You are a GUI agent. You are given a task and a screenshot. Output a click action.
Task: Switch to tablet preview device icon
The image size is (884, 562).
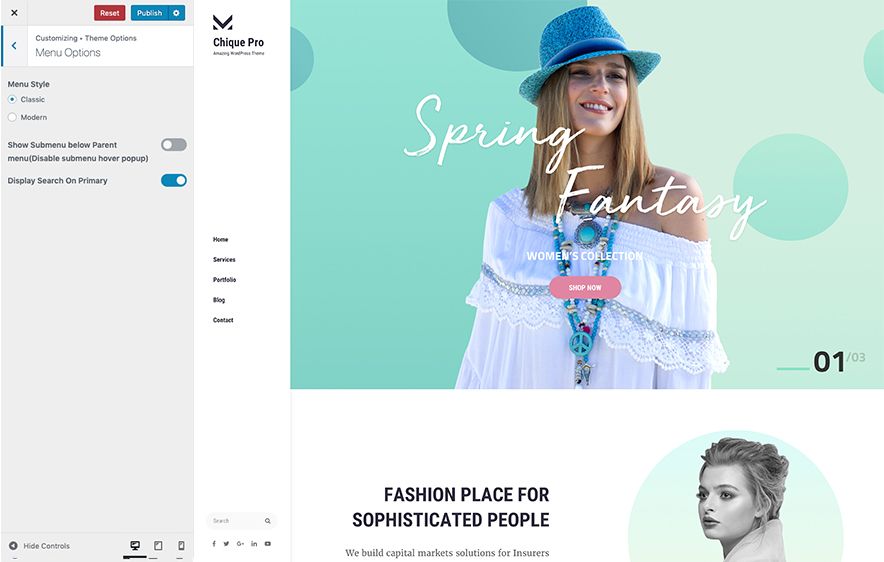[158, 546]
